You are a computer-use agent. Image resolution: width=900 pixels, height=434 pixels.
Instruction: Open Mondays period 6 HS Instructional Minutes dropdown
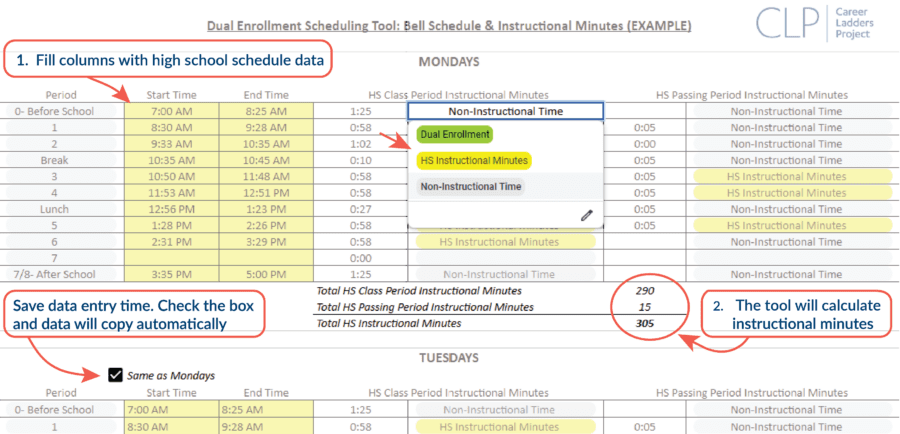(x=506, y=242)
